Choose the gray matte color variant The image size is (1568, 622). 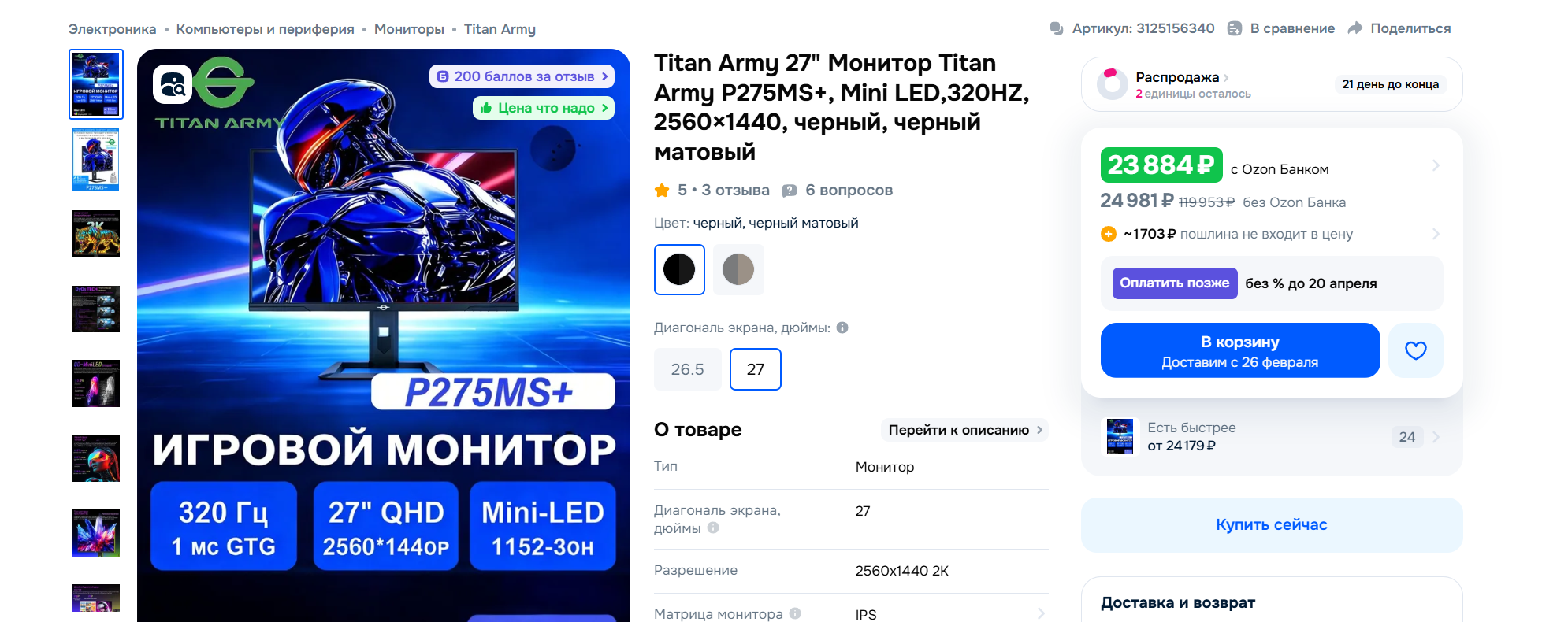(738, 269)
